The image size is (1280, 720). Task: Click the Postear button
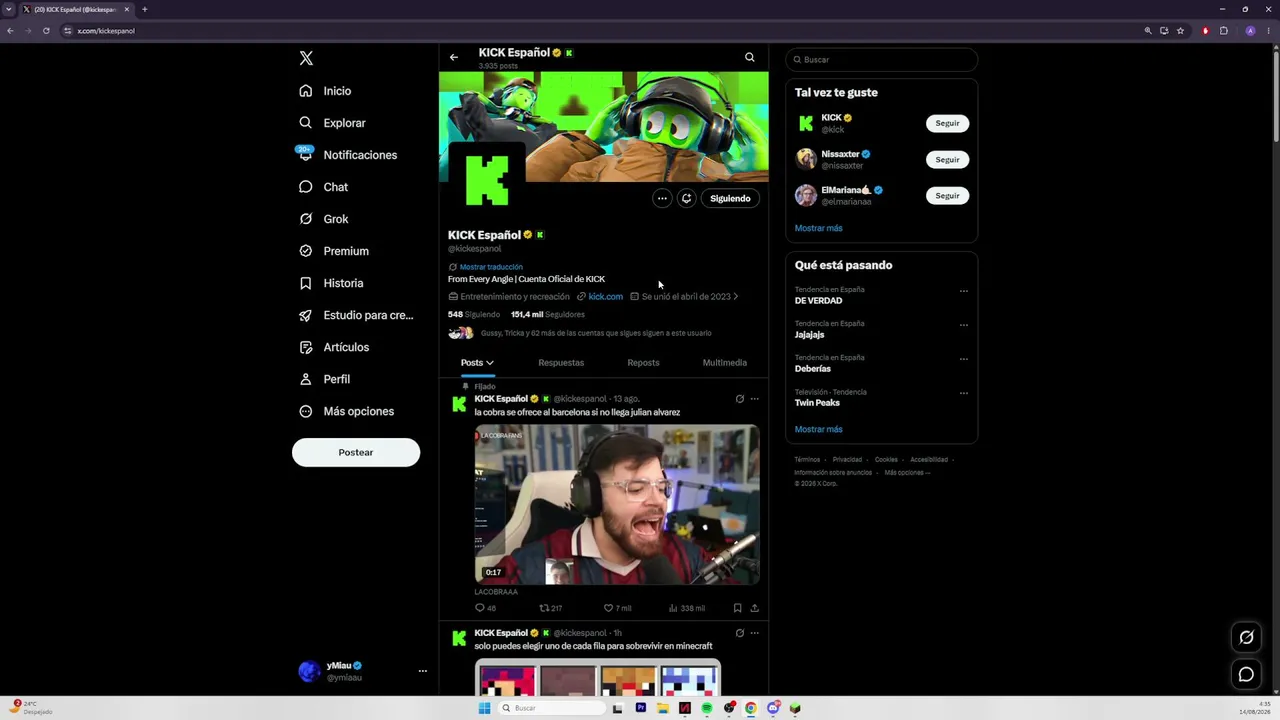click(x=356, y=452)
